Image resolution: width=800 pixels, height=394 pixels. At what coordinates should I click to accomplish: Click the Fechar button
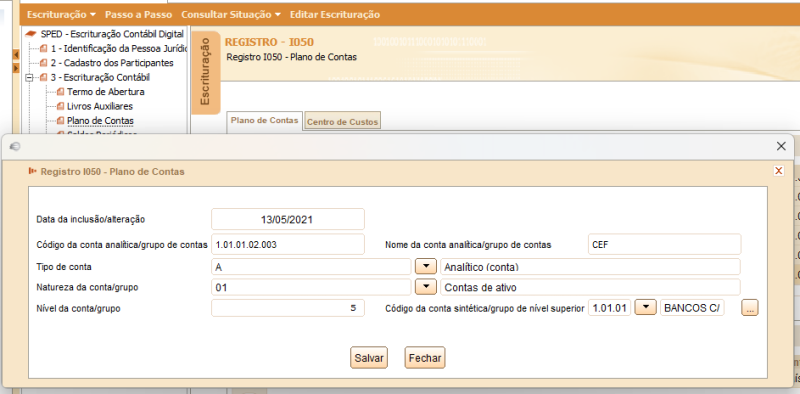pos(425,358)
